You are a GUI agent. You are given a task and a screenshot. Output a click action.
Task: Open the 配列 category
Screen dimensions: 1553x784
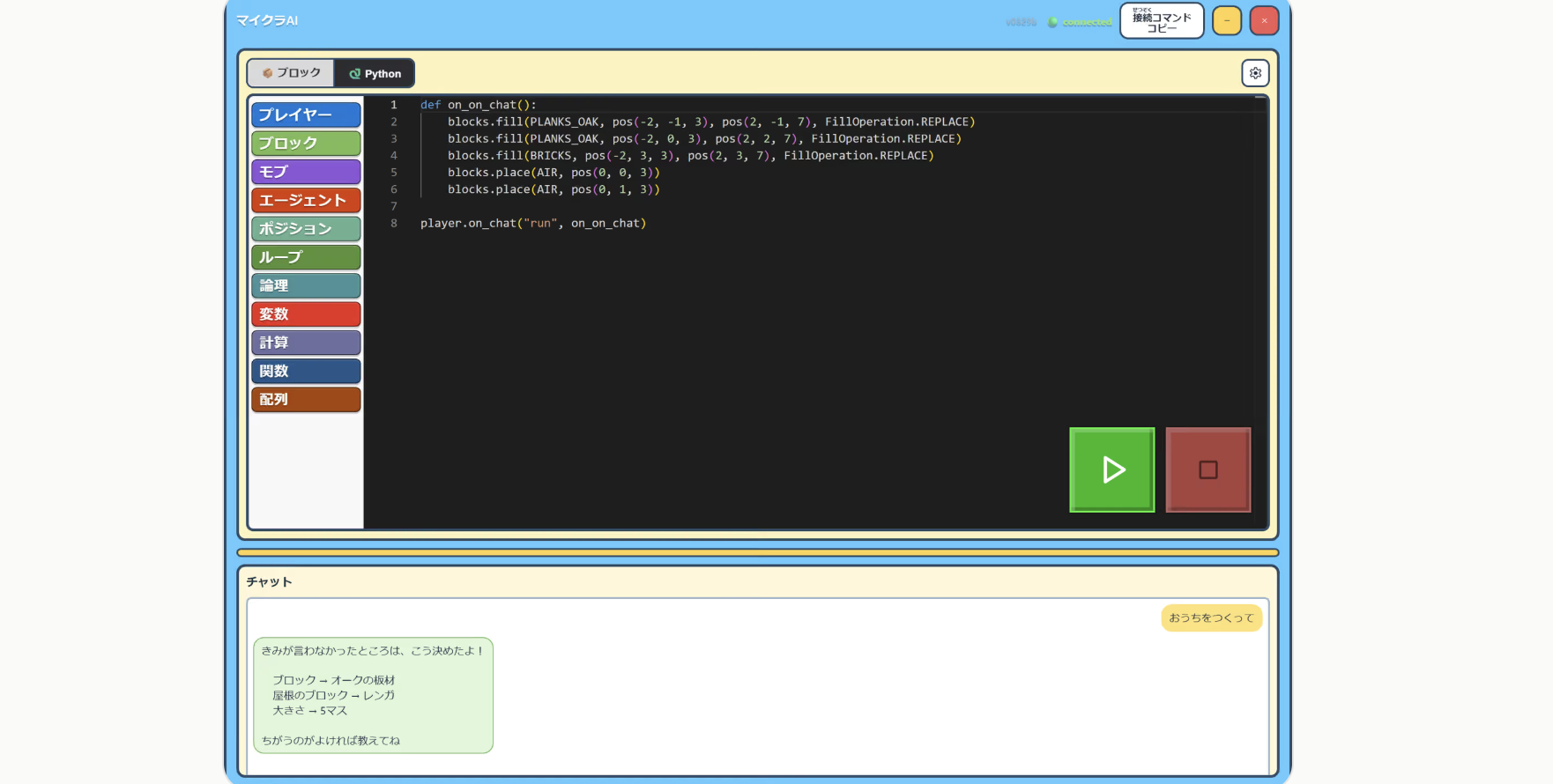[306, 399]
